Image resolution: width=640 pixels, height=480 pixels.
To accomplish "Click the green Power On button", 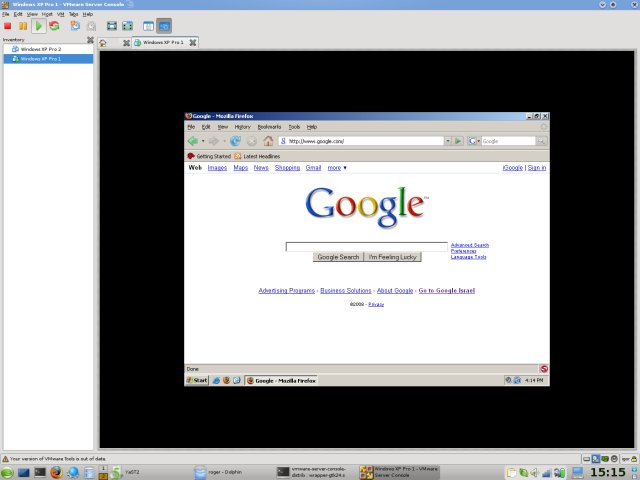I will (x=39, y=26).
